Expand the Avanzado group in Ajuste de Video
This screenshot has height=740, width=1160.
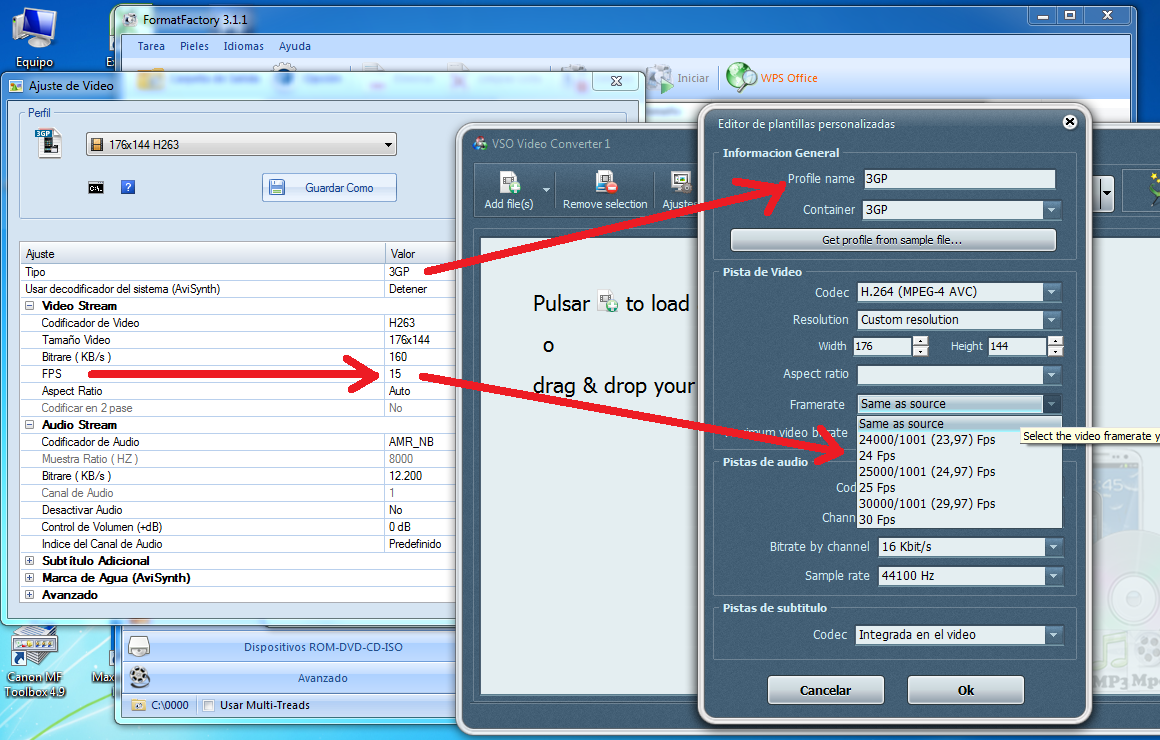point(30,595)
